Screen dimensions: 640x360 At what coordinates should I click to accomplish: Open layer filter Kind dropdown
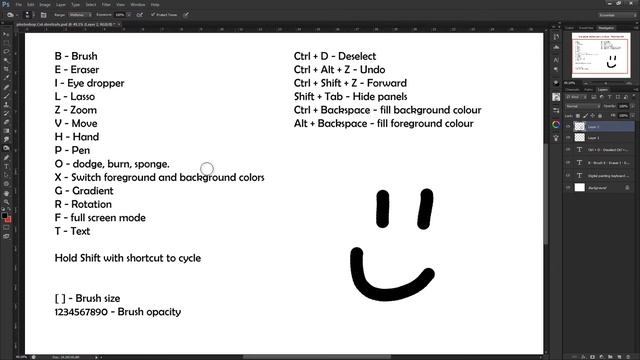[x=576, y=97]
